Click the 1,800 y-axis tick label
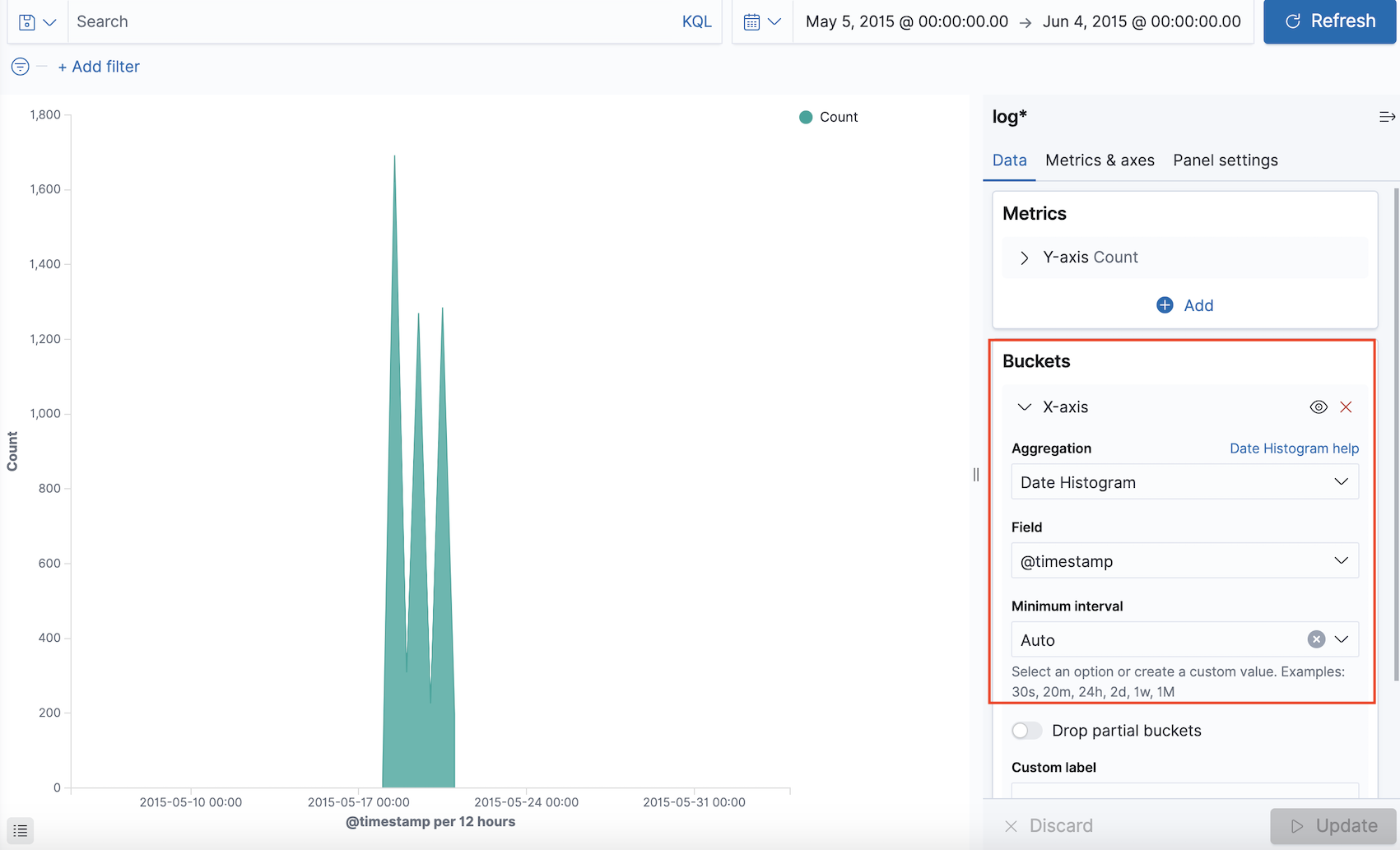The height and width of the screenshot is (850, 1400). (45, 115)
